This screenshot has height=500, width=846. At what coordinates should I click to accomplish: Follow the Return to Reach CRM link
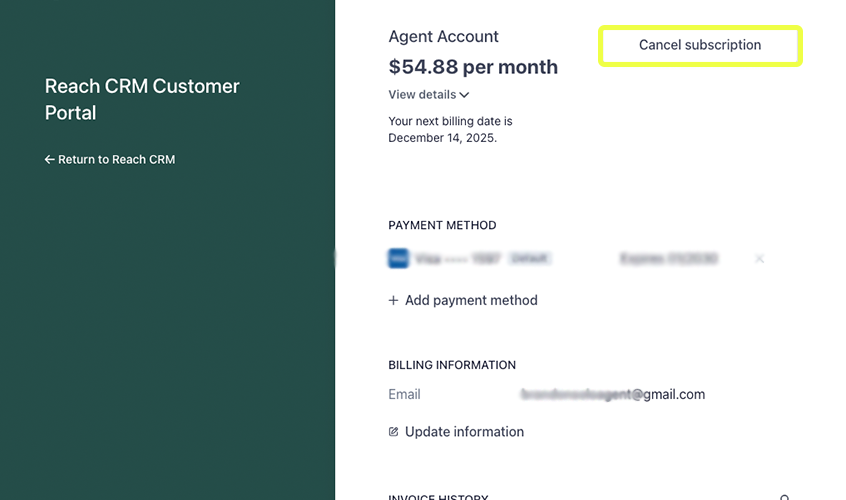[x=116, y=160]
